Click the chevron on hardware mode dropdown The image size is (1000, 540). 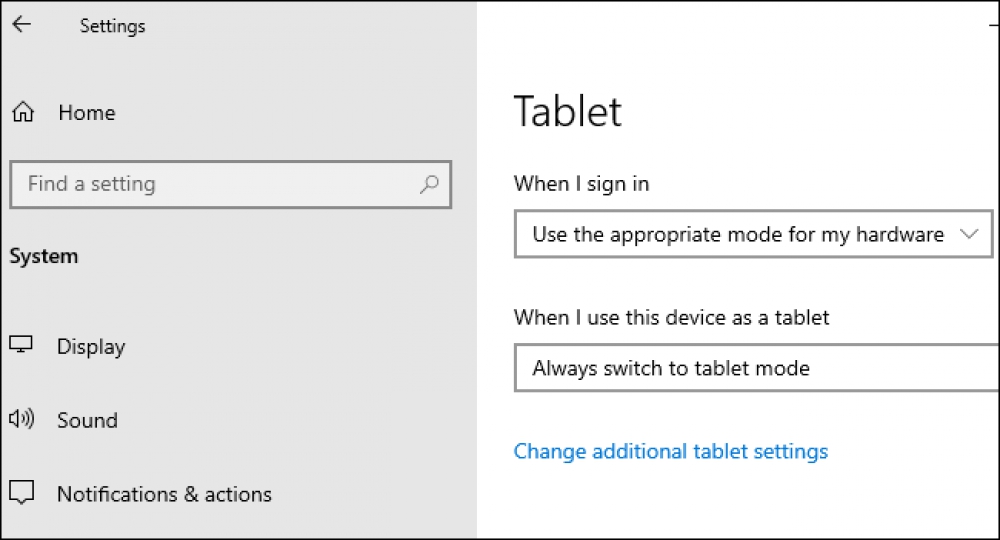tap(969, 234)
